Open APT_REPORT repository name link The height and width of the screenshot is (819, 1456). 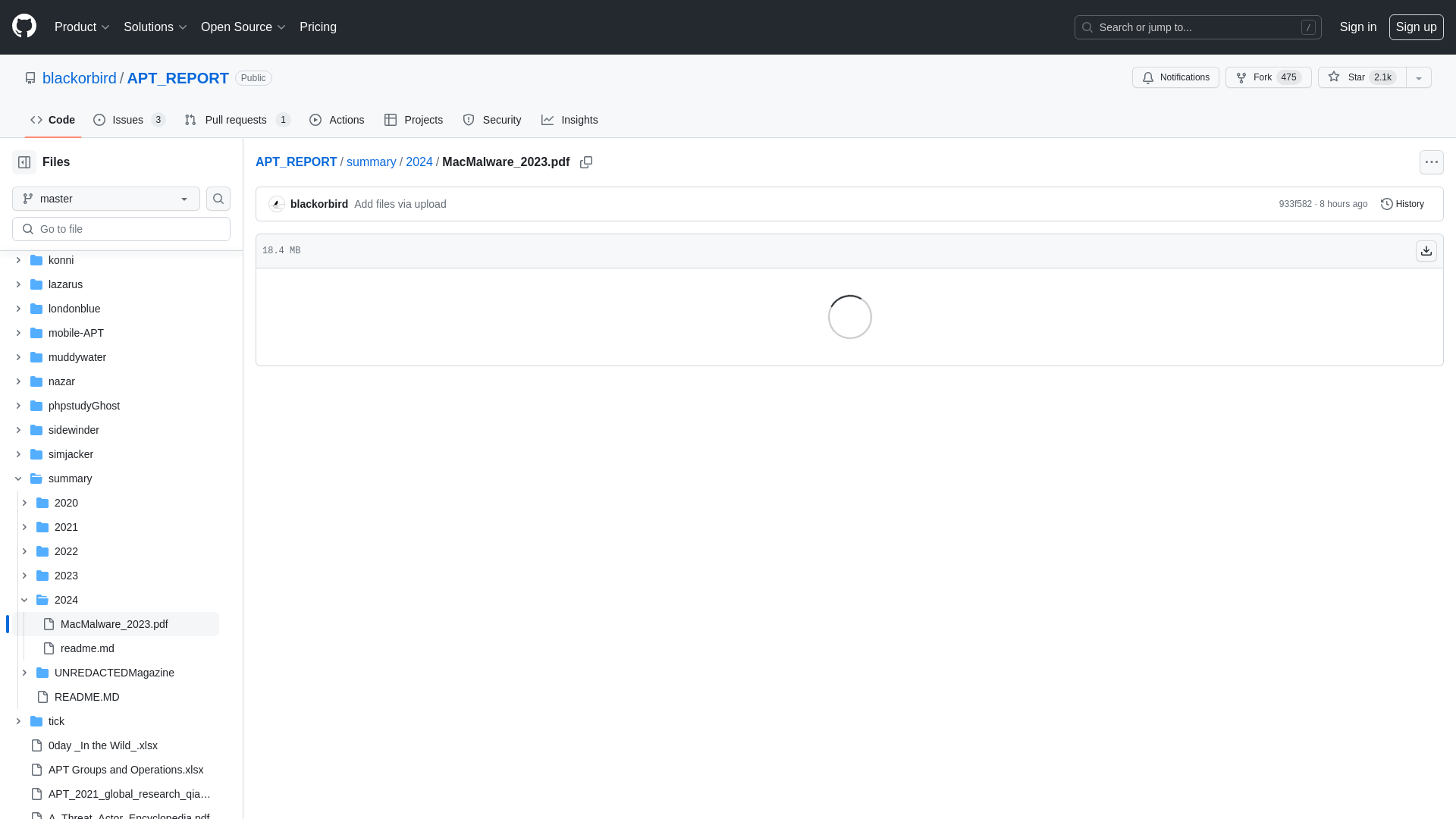(x=177, y=78)
